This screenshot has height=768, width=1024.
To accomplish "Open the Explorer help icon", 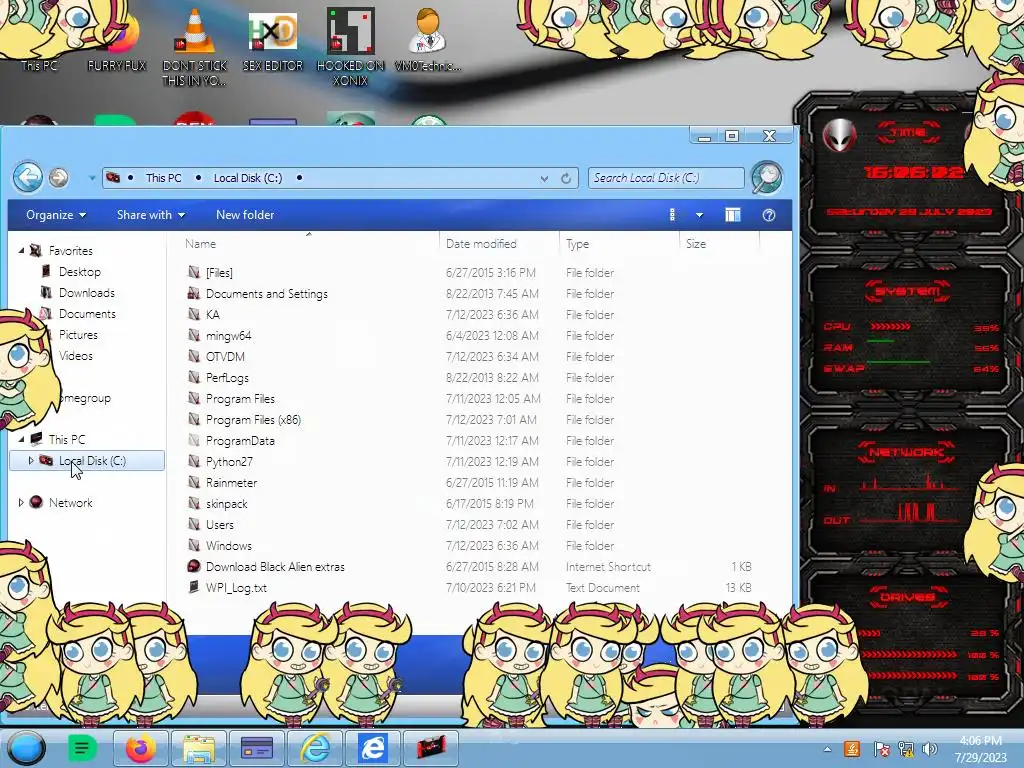I will pos(769,215).
